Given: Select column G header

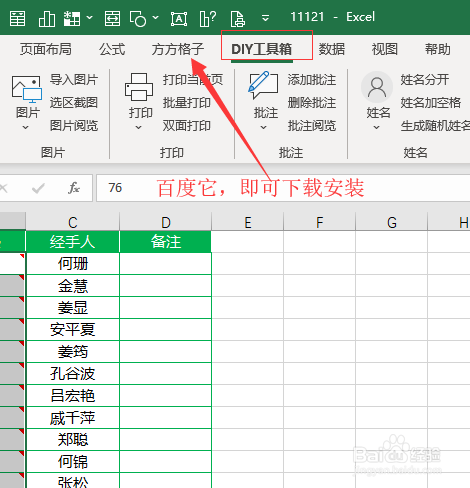Looking at the screenshot, I should tap(392, 222).
